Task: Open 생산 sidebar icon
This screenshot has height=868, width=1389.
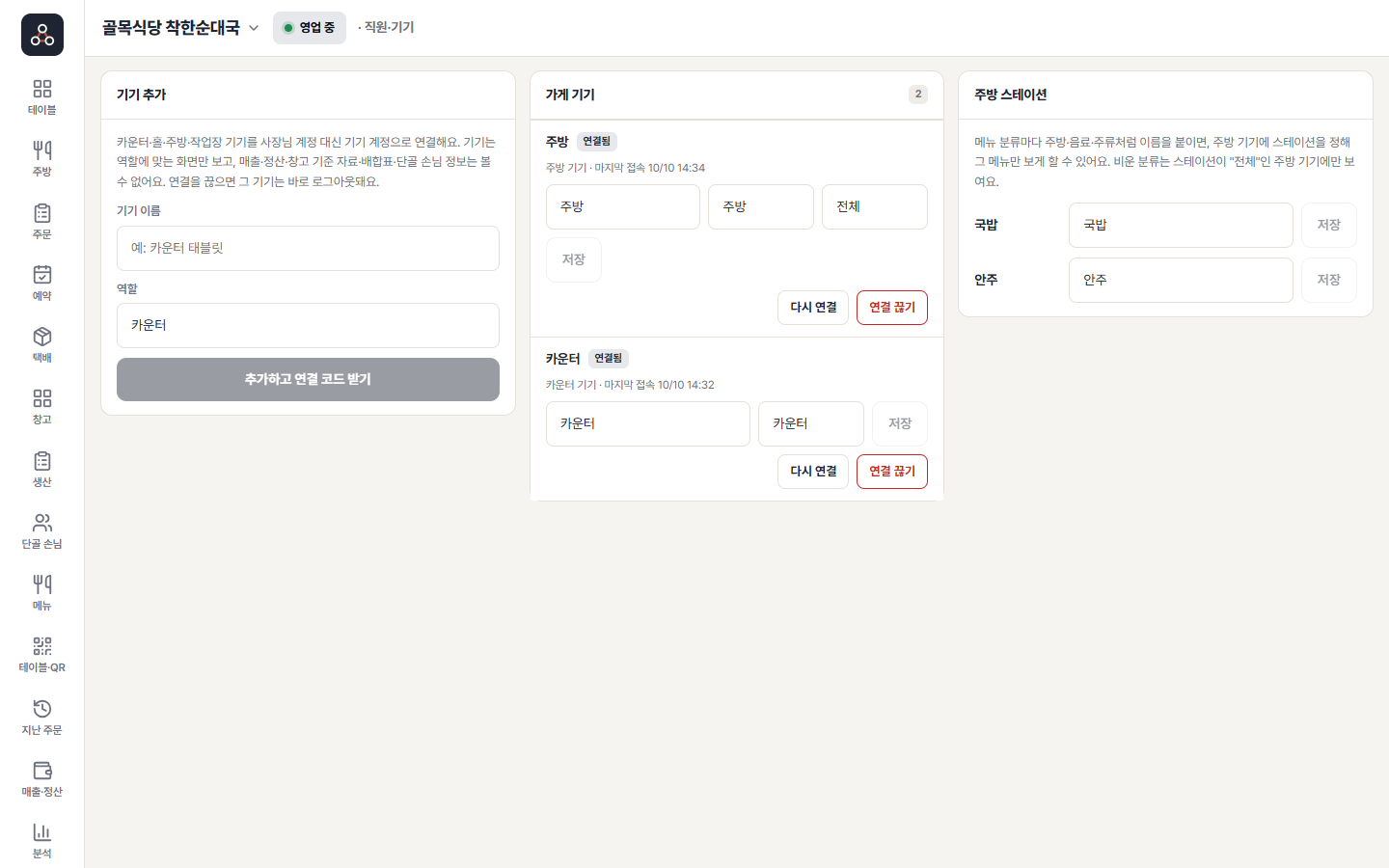Action: (x=42, y=470)
